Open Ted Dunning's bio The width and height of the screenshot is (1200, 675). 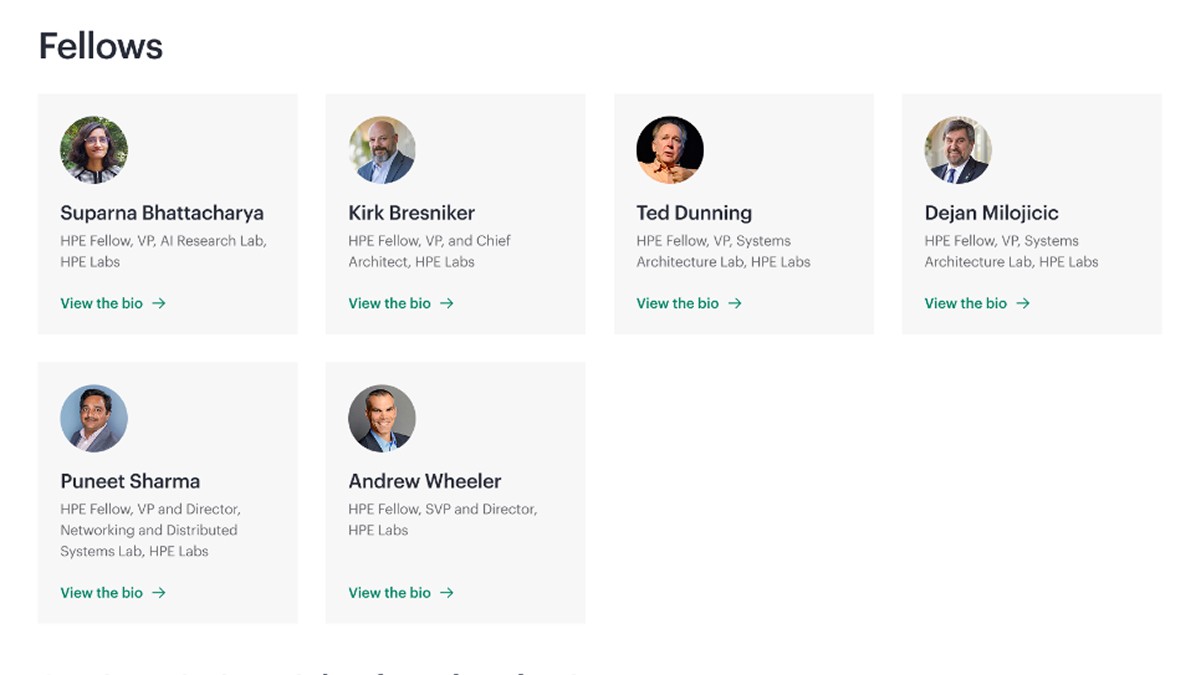pos(677,303)
